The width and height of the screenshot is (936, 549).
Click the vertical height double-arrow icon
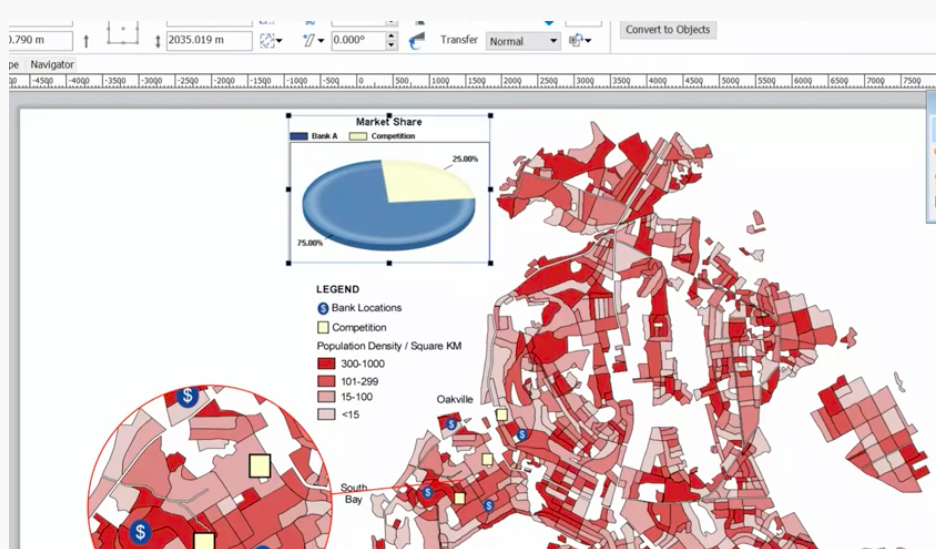tap(157, 41)
